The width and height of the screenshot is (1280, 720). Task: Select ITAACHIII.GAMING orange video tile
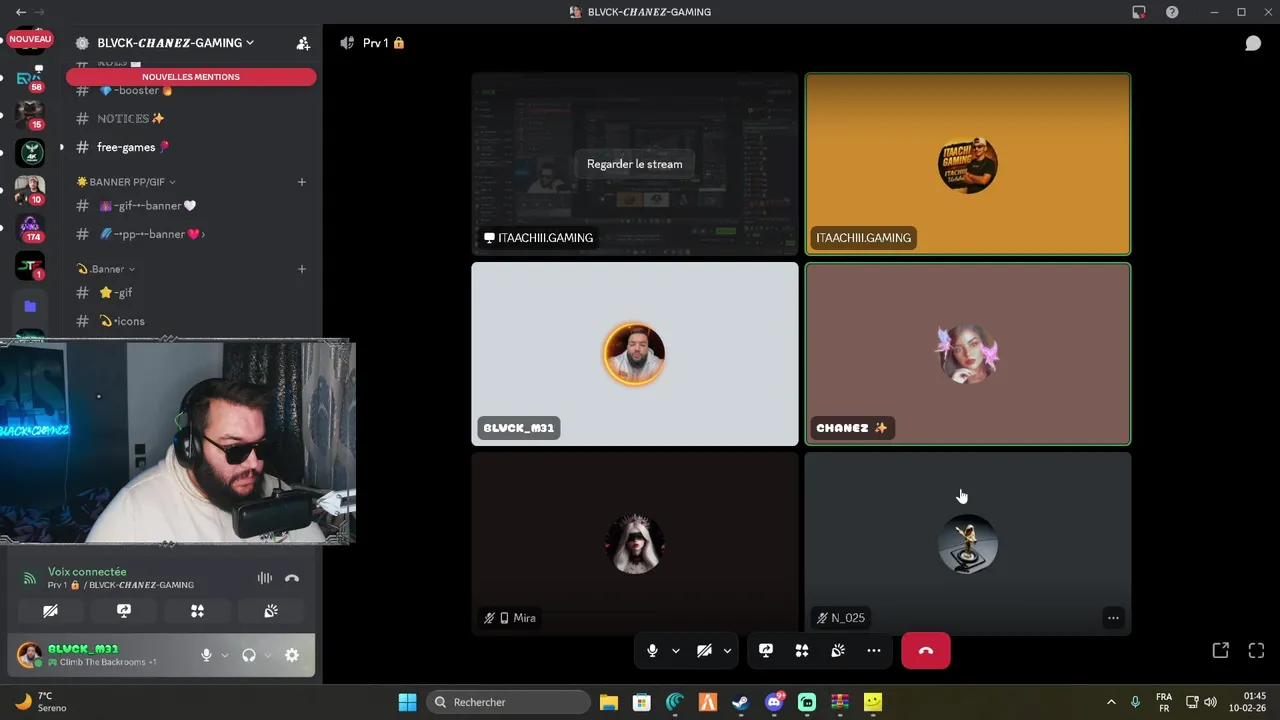[968, 164]
